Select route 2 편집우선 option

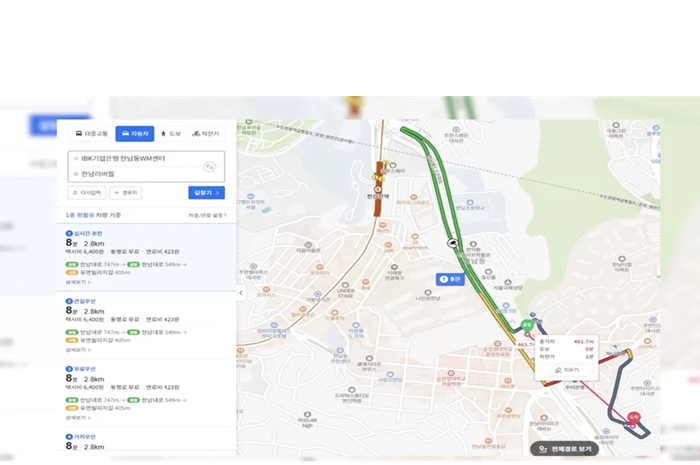[x=147, y=325]
